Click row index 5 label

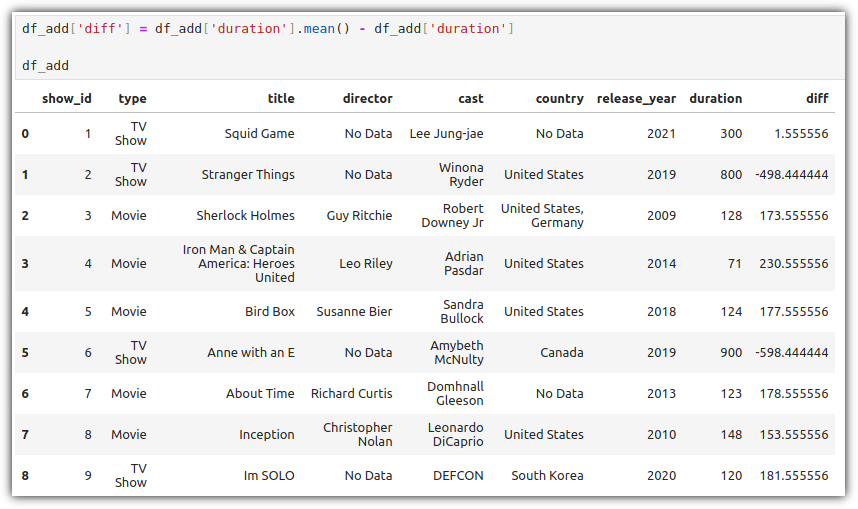point(25,352)
